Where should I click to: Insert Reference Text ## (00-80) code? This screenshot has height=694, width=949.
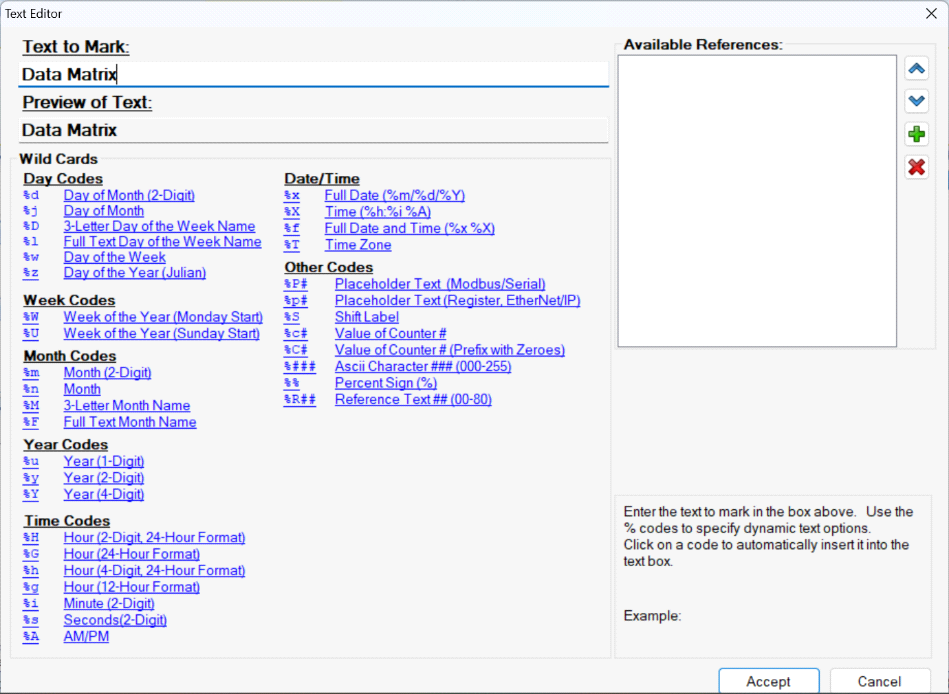413,400
